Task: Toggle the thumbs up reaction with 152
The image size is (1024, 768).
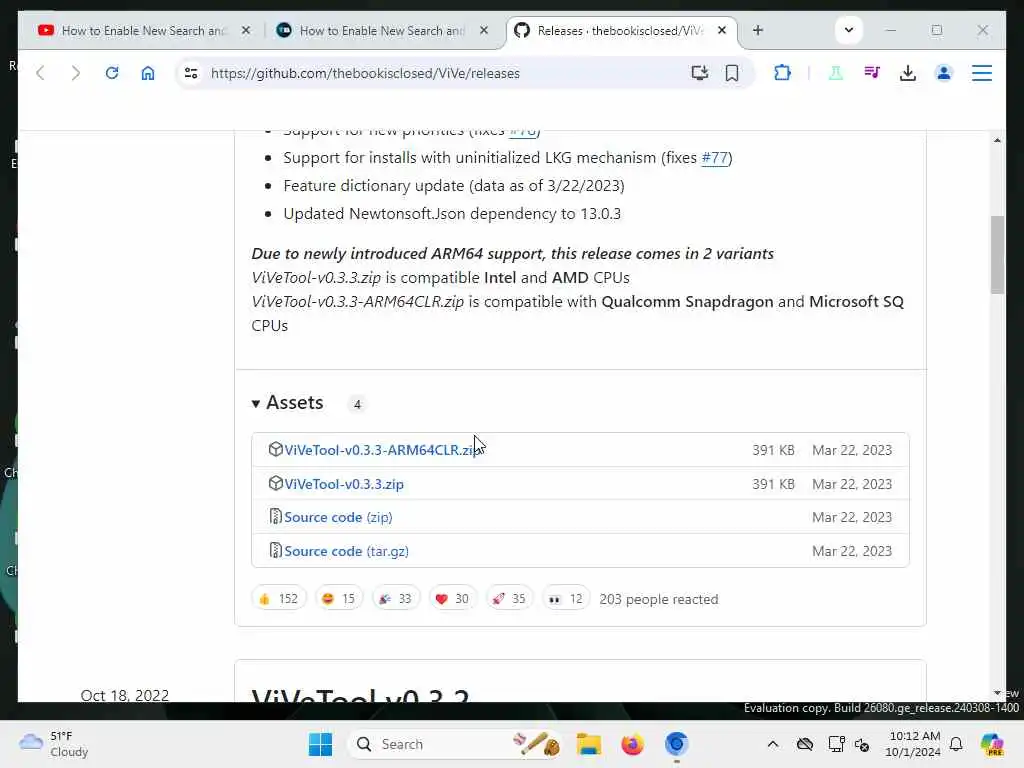Action: [x=278, y=599]
